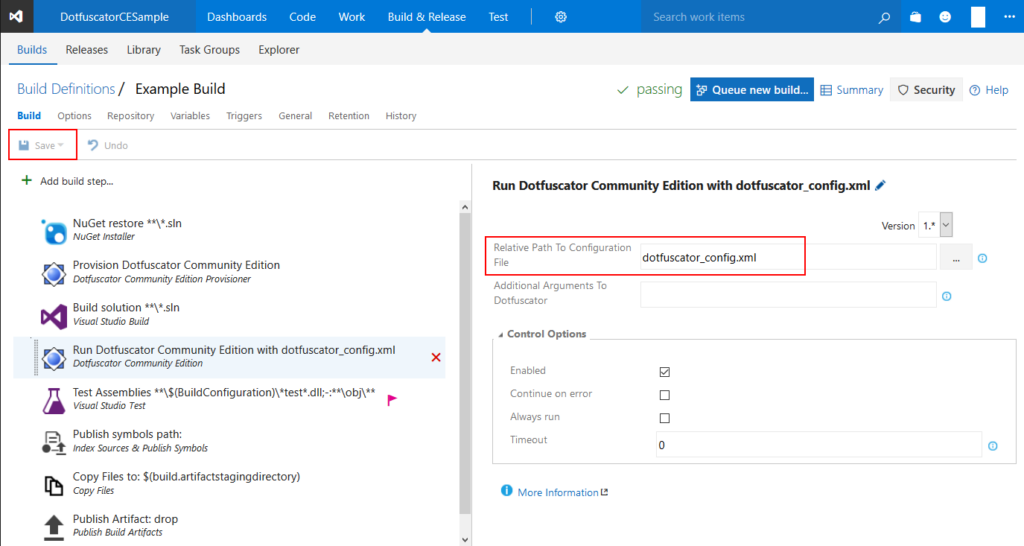Open the General tab
Image resolution: width=1024 pixels, height=546 pixels.
295,116
